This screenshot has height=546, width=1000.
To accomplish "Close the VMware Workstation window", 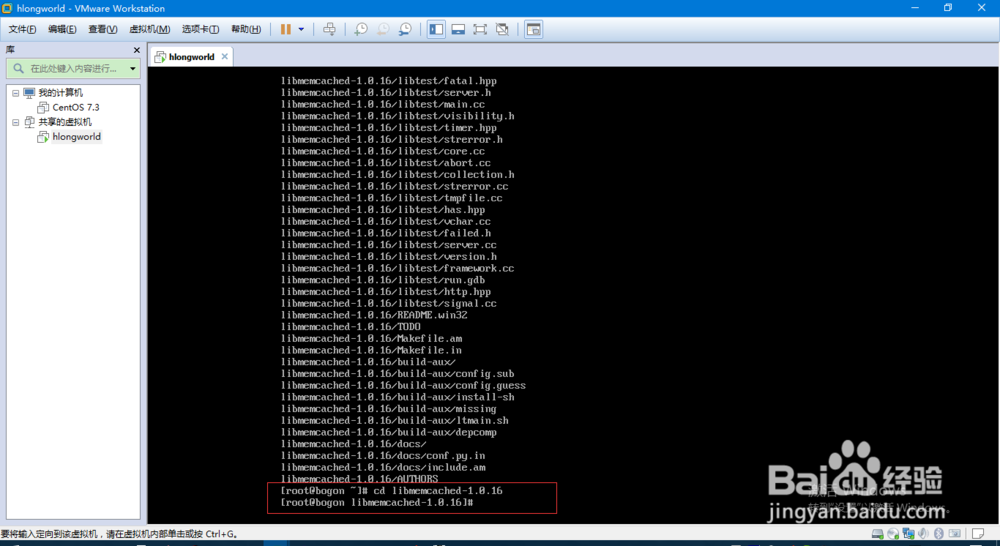I will [982, 8].
